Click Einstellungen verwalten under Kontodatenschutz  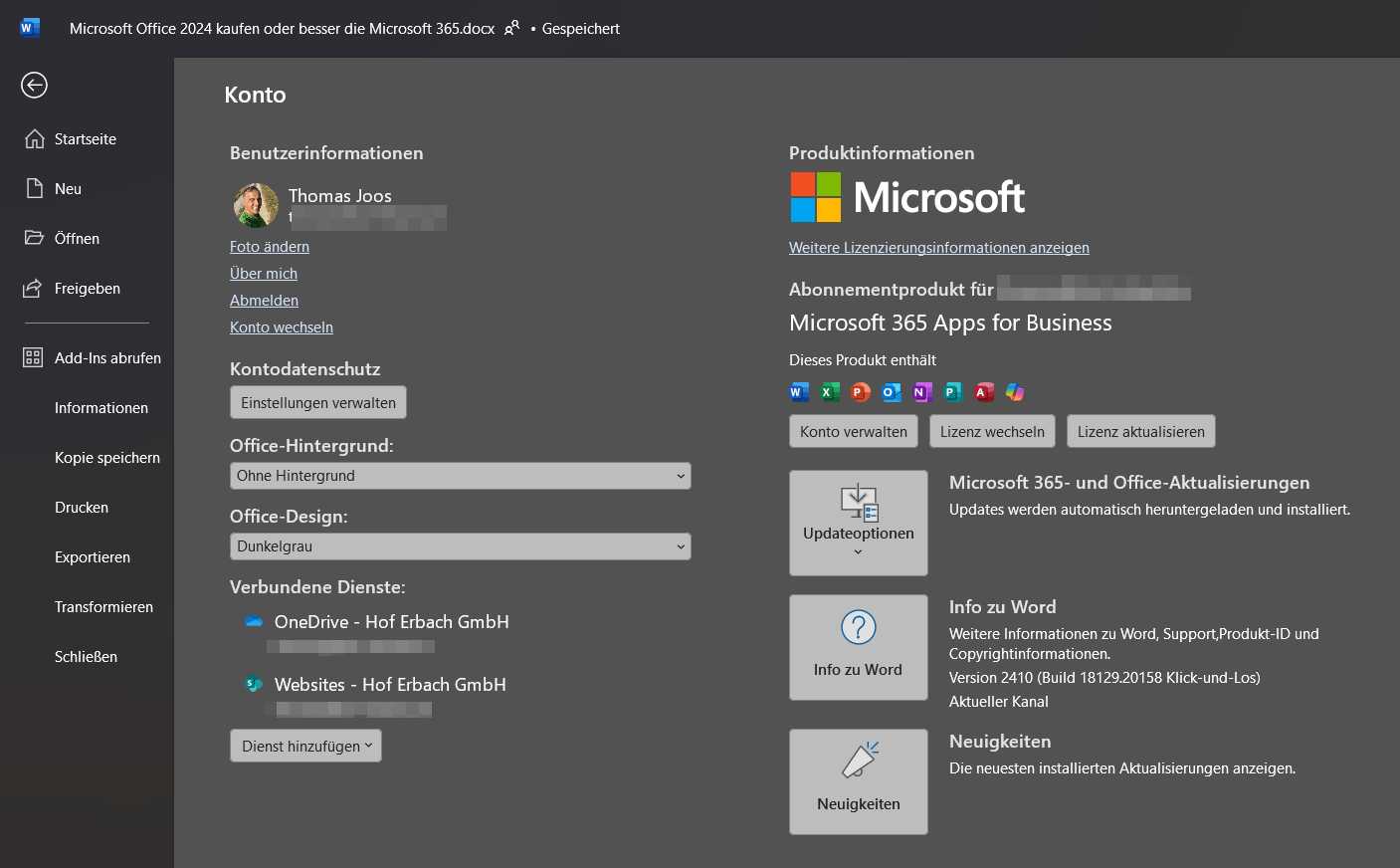pyautogui.click(x=317, y=402)
